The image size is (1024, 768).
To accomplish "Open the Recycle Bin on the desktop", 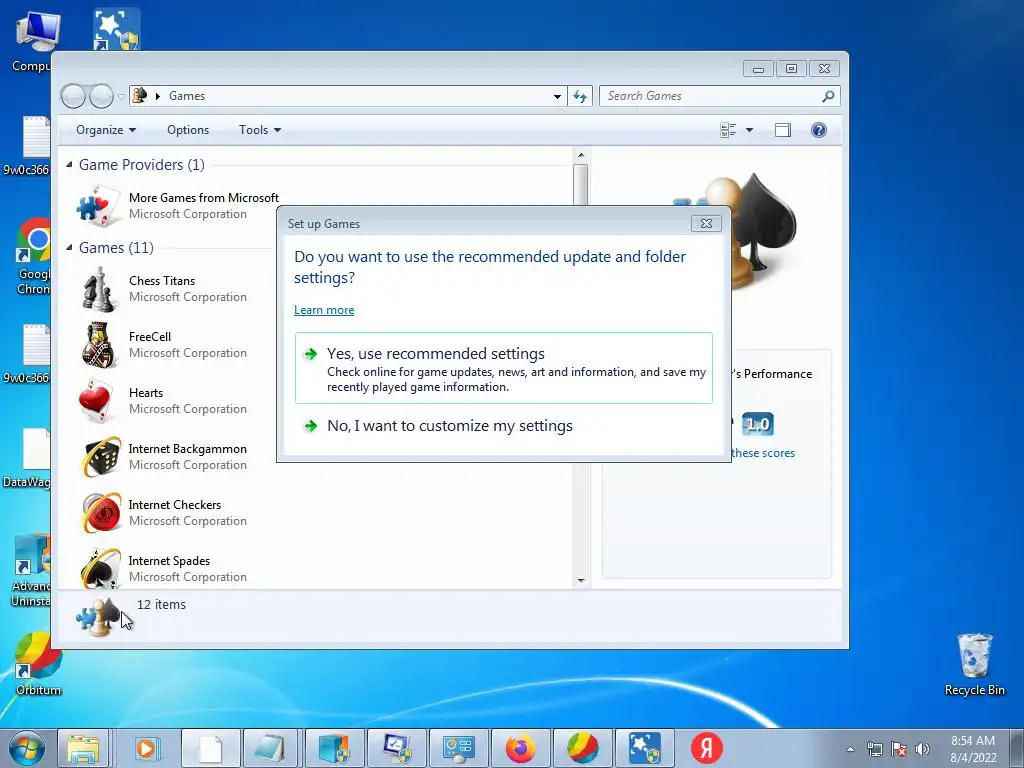I will coord(974,664).
